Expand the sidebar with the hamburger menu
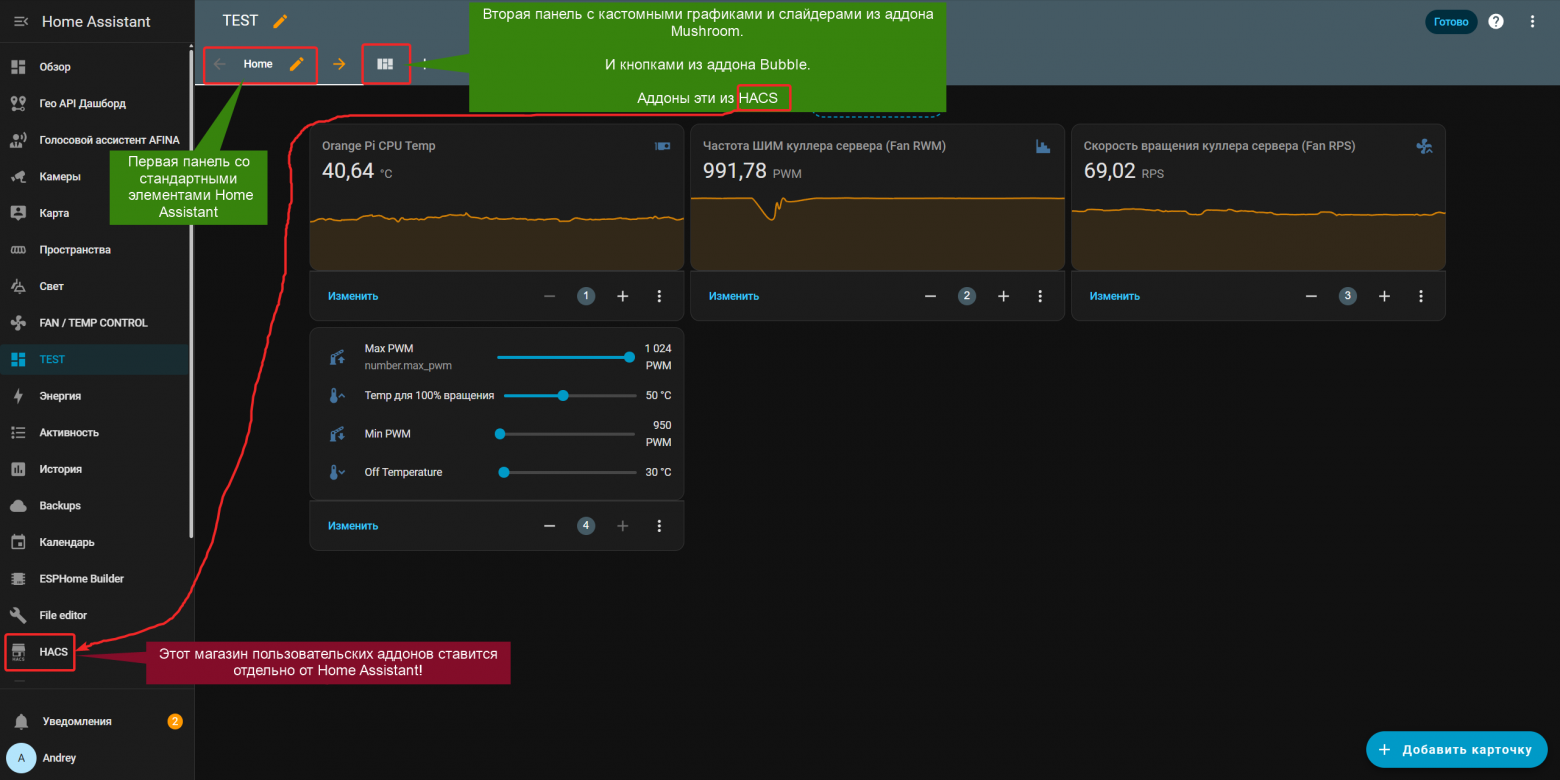Screen dimensions: 1560x780 (20, 20)
